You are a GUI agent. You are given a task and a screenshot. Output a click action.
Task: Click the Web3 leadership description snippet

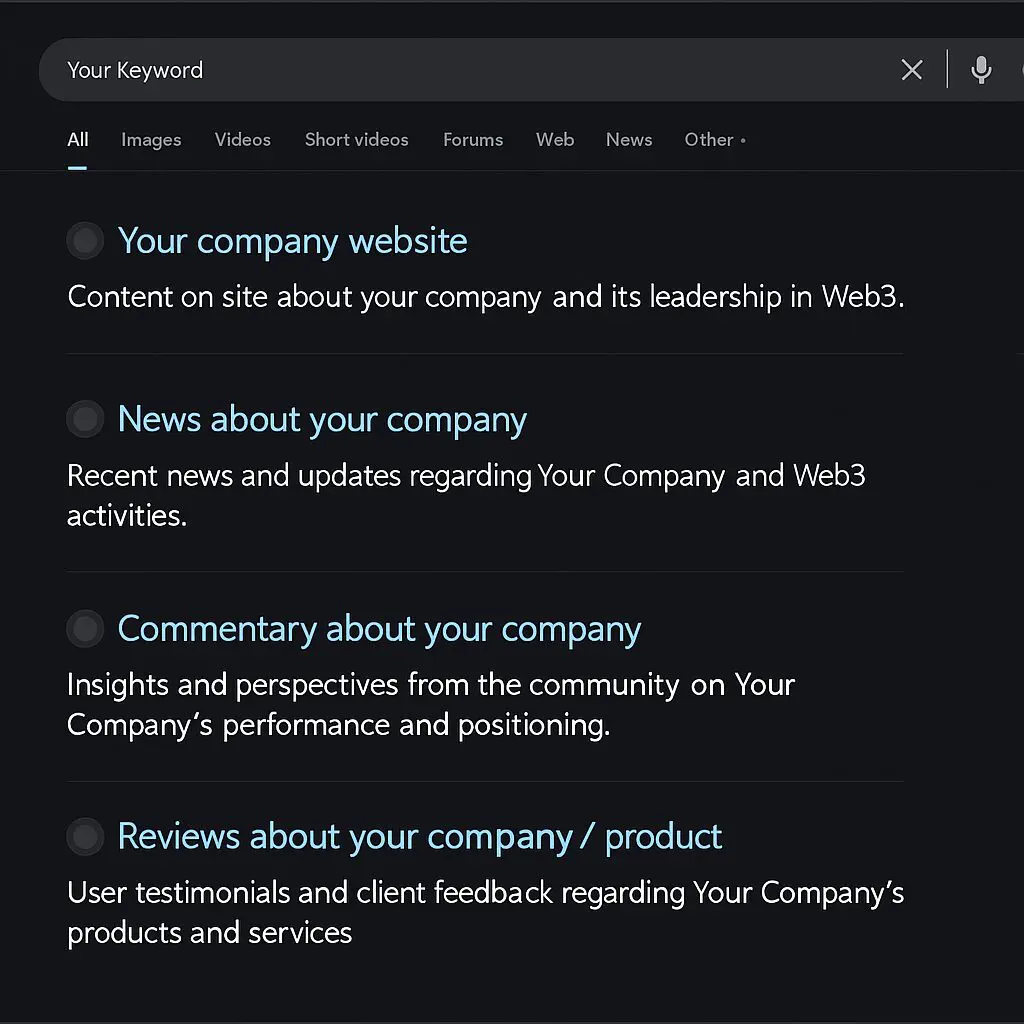[485, 297]
